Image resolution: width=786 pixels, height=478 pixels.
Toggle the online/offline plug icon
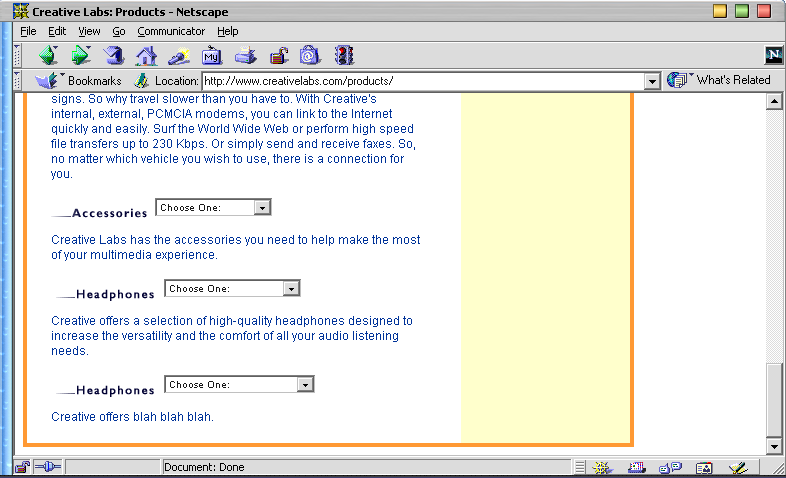click(48, 467)
